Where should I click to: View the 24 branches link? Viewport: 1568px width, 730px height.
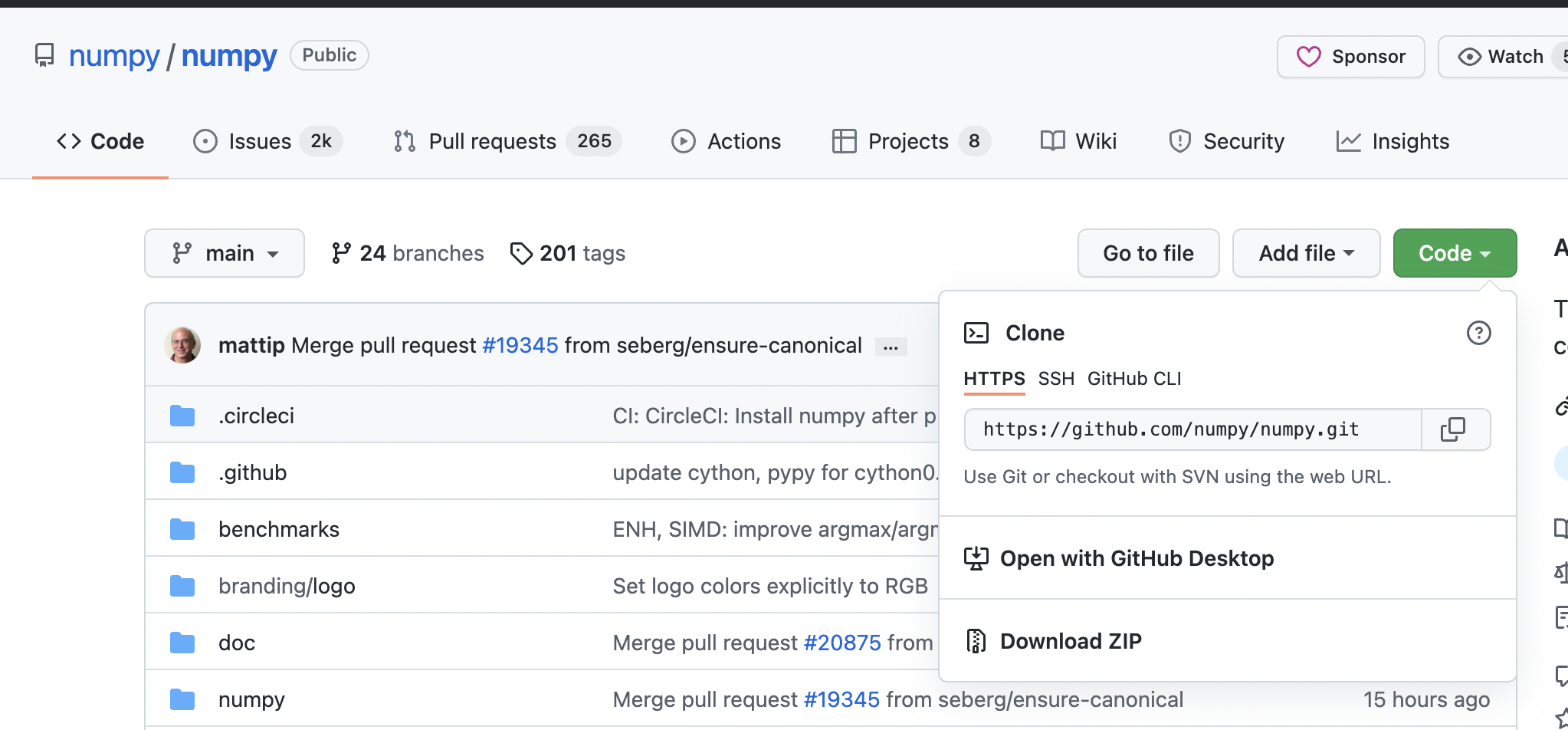click(x=408, y=253)
